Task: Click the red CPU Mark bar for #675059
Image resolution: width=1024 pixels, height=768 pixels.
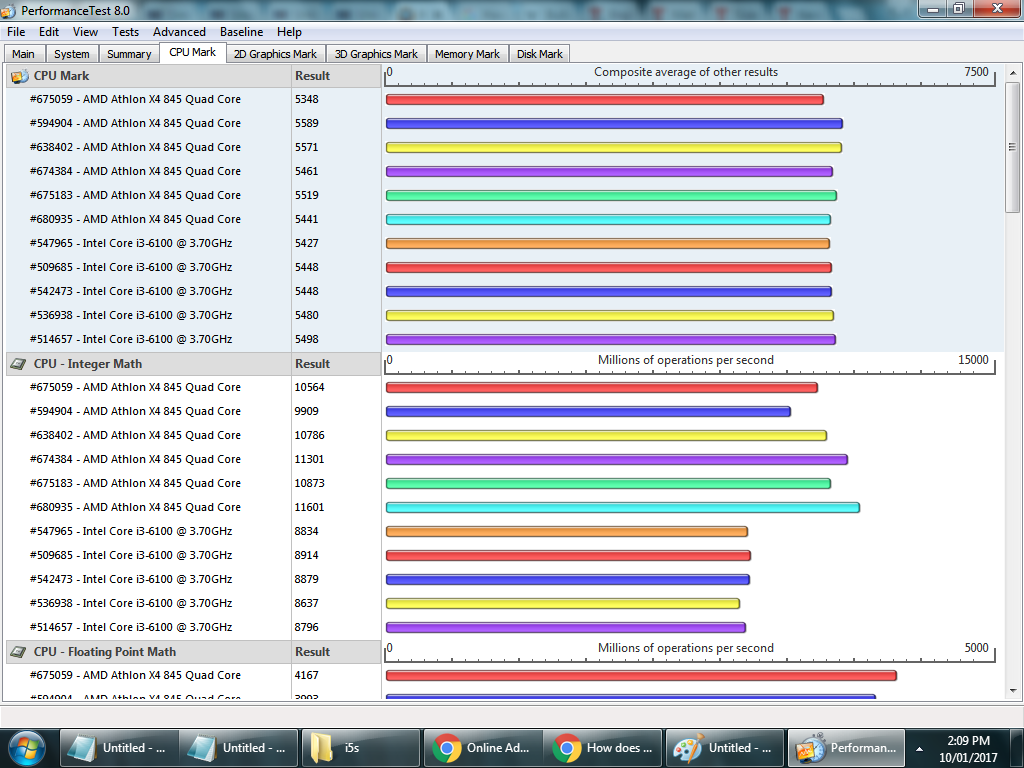Action: click(x=605, y=100)
